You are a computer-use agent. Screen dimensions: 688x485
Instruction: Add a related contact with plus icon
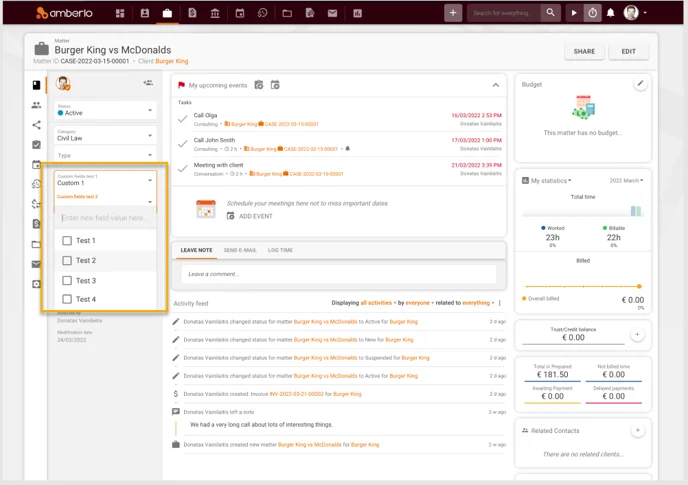pos(637,430)
